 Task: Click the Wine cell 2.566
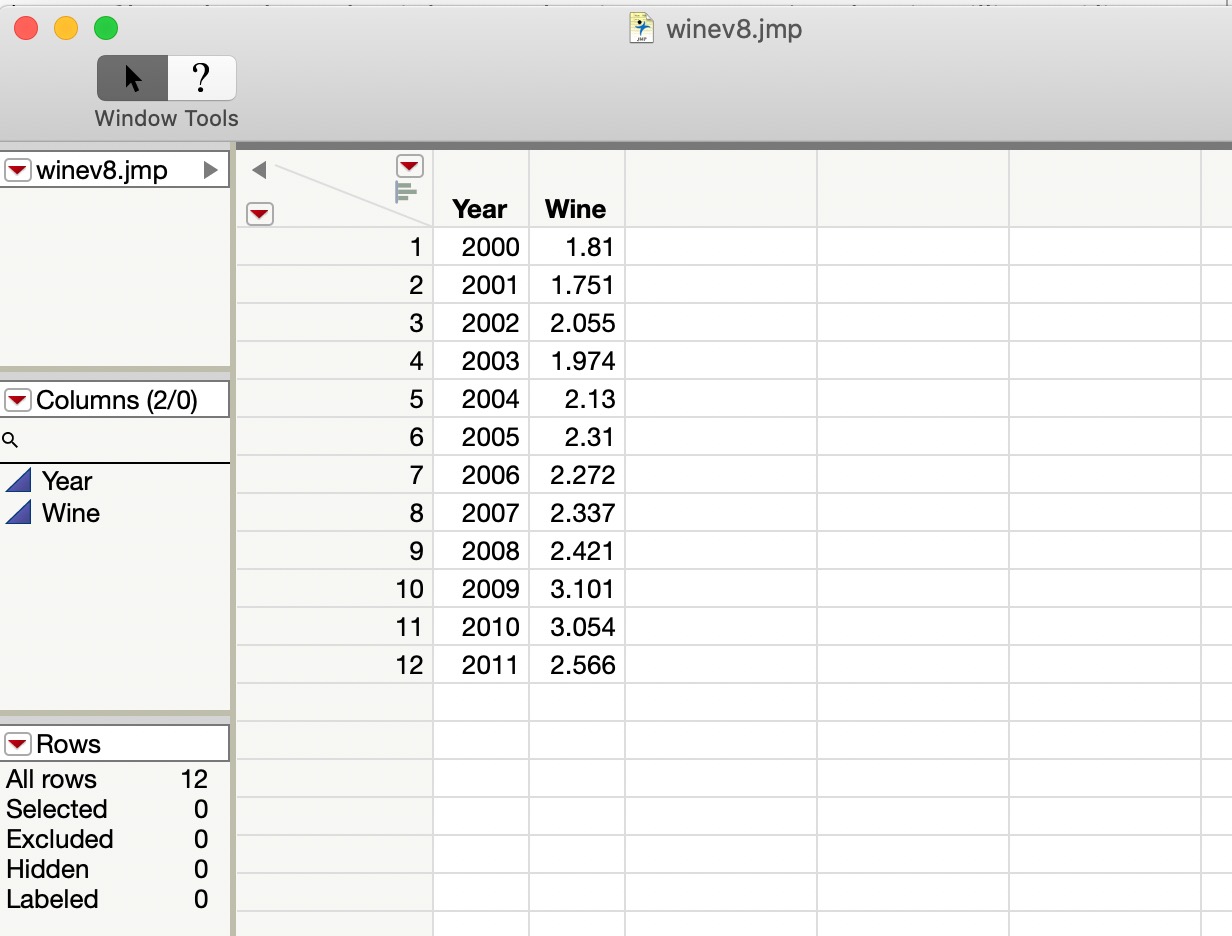pyautogui.click(x=577, y=665)
